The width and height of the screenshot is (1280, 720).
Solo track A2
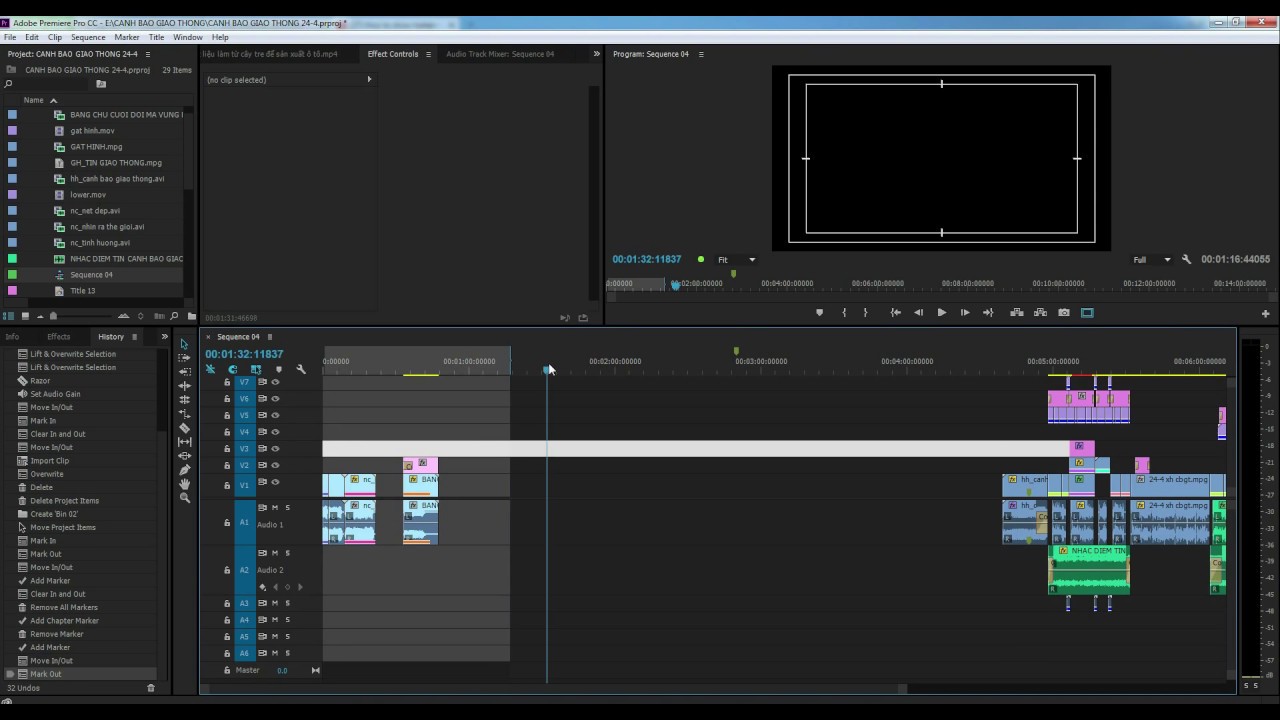(287, 553)
